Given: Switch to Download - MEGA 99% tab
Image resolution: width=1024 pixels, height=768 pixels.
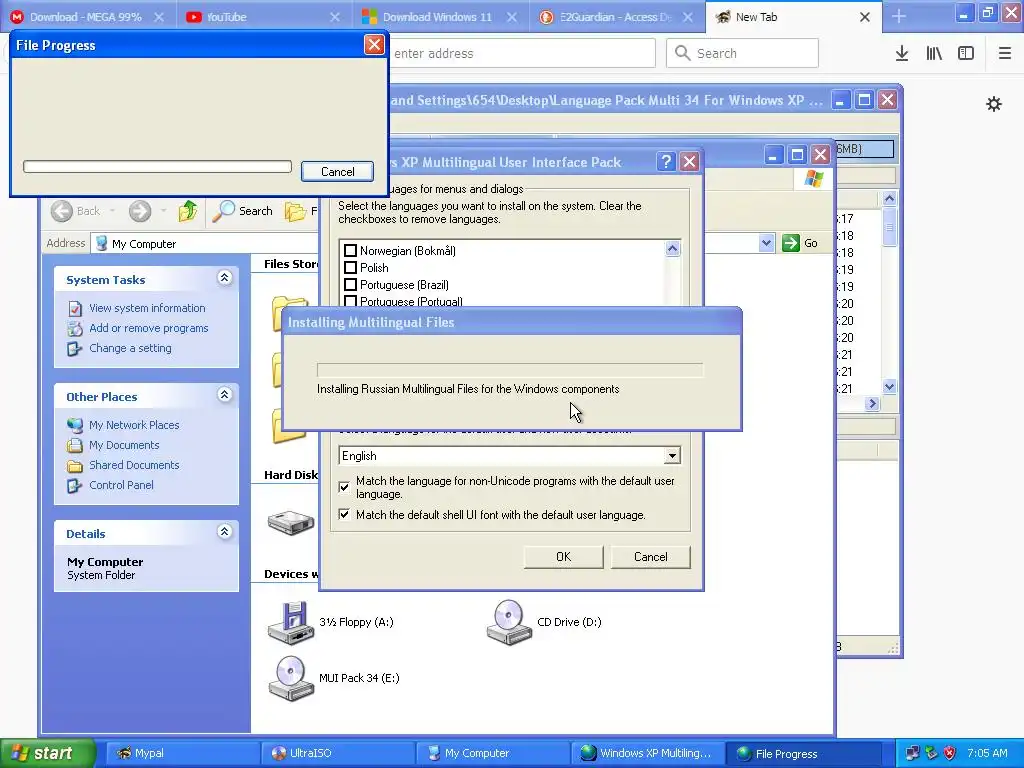Looking at the screenshot, I should (x=88, y=17).
